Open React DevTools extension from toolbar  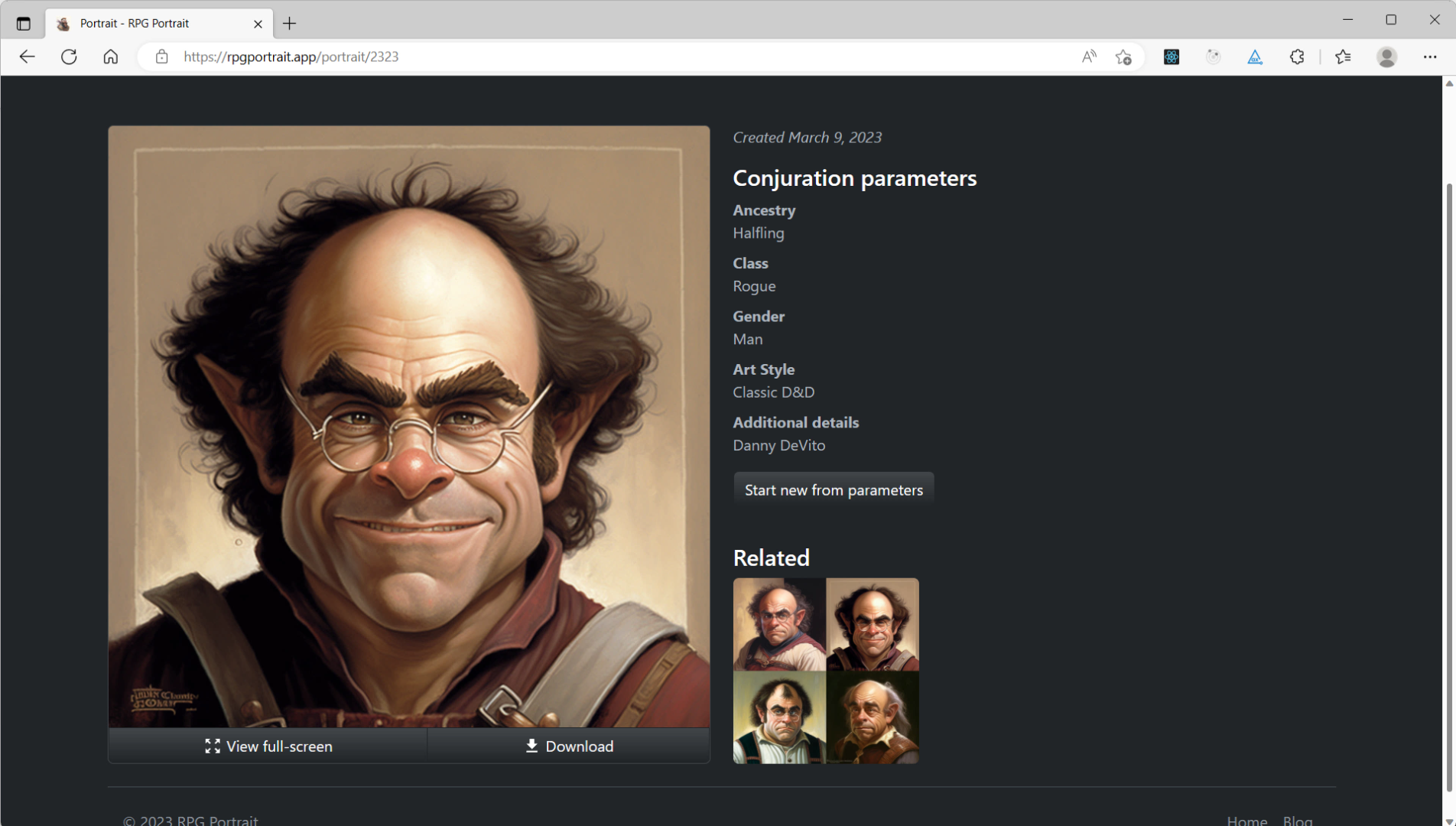(x=1170, y=57)
